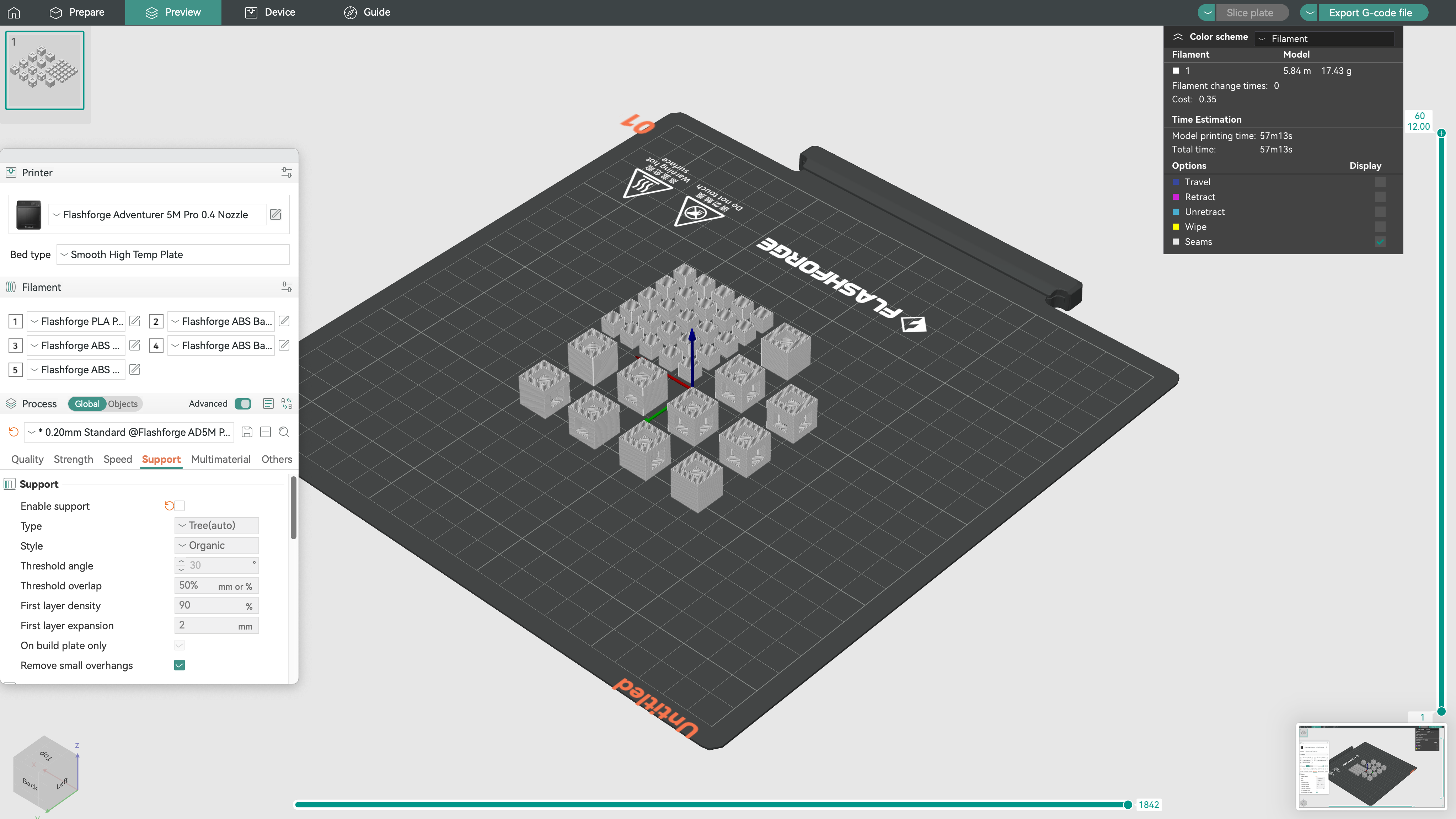
Task: Open the Guide tab
Action: pos(368,12)
